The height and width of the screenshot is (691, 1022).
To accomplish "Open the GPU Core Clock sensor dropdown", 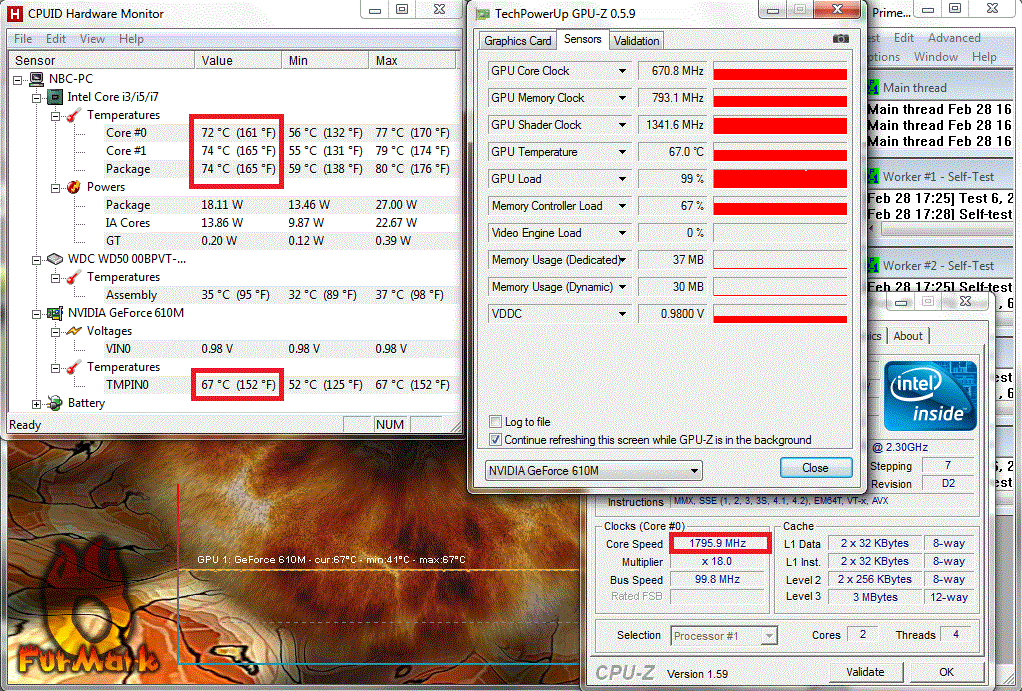I will click(622, 71).
